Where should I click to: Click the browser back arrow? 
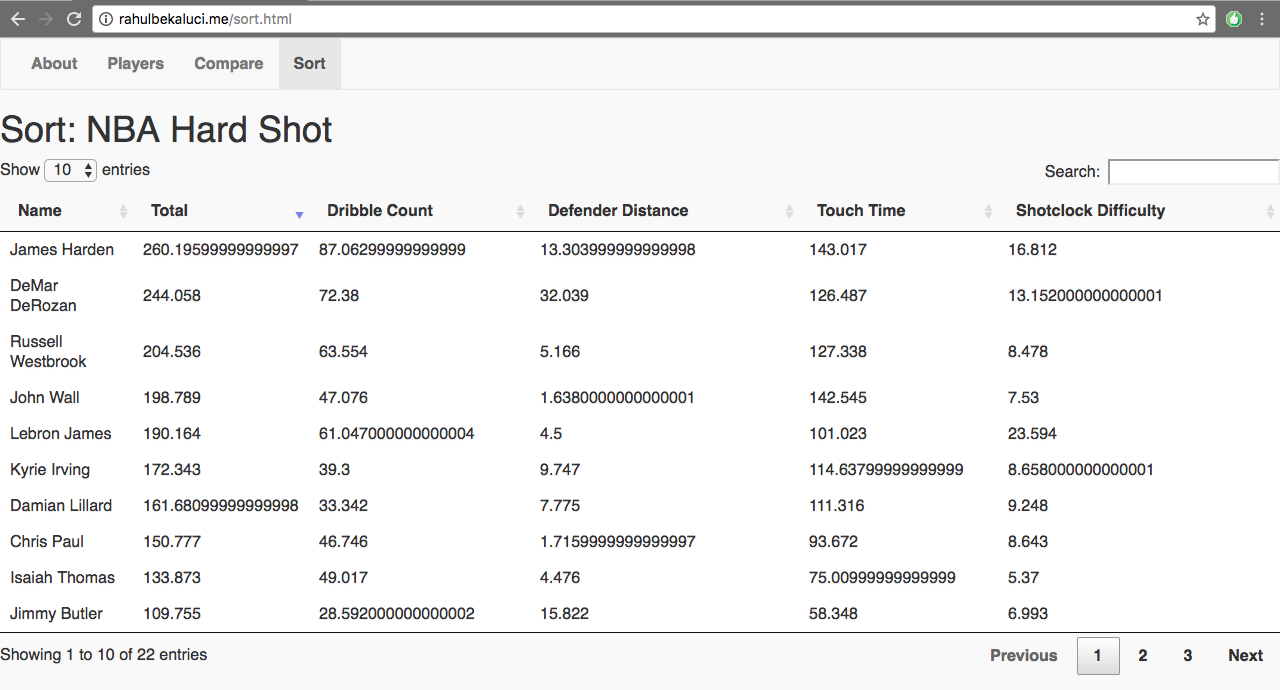pos(18,19)
